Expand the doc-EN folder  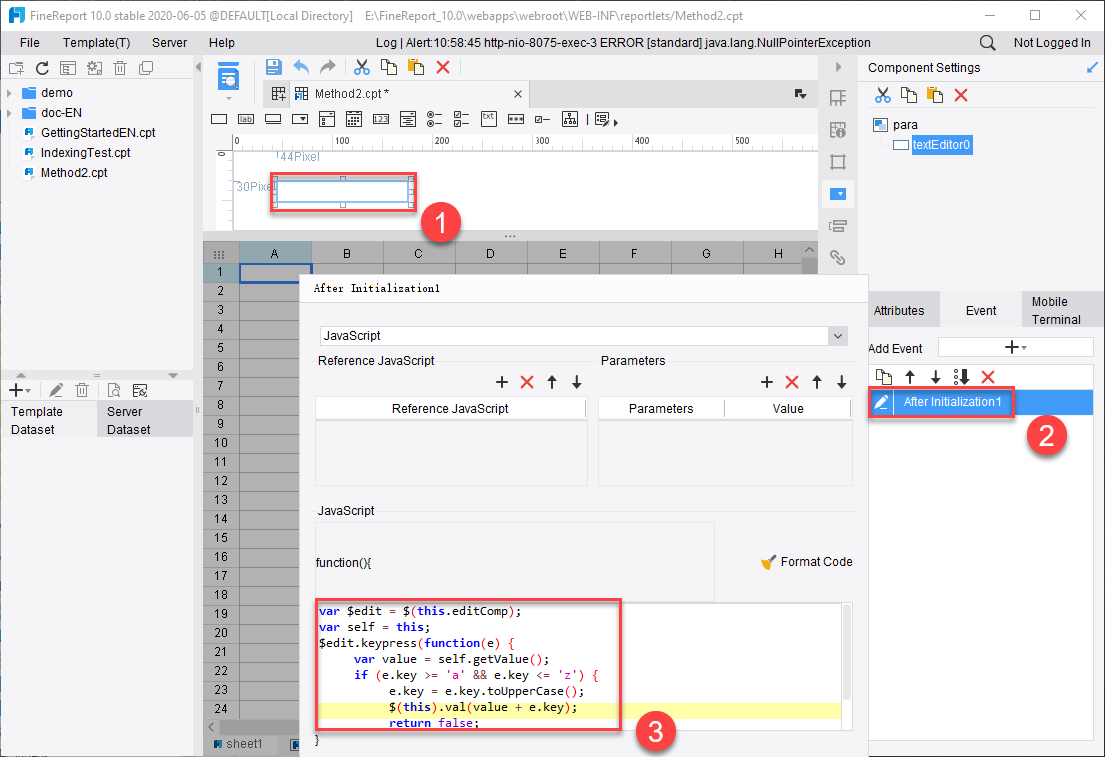pos(9,113)
